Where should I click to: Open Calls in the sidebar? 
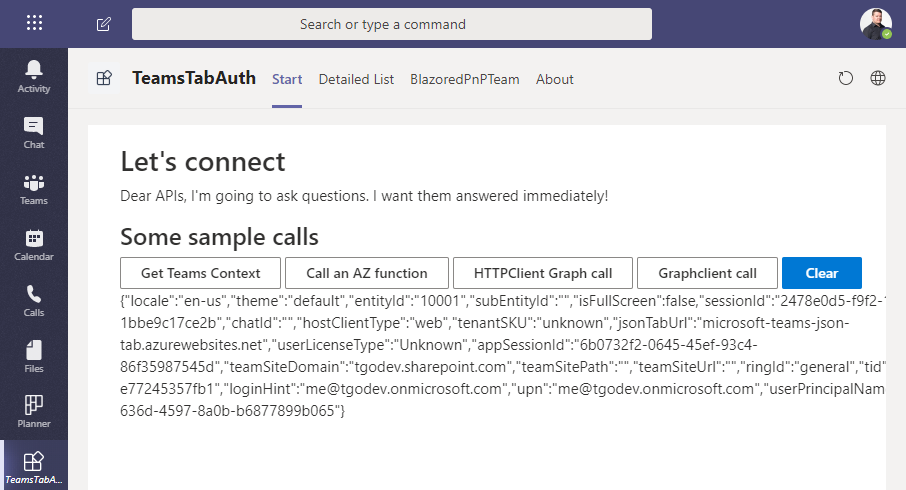[x=34, y=301]
